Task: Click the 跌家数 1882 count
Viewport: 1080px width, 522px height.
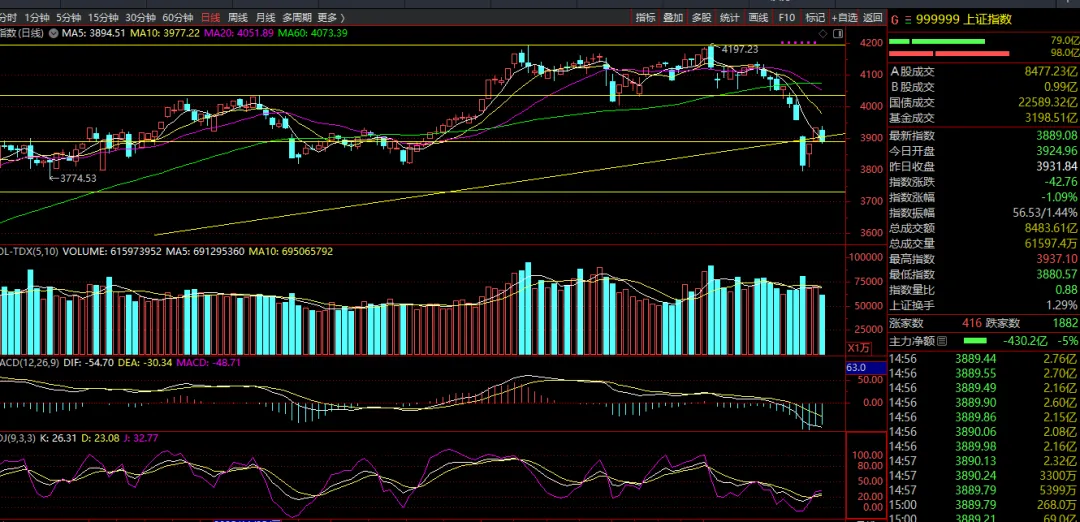Action: click(1066, 323)
